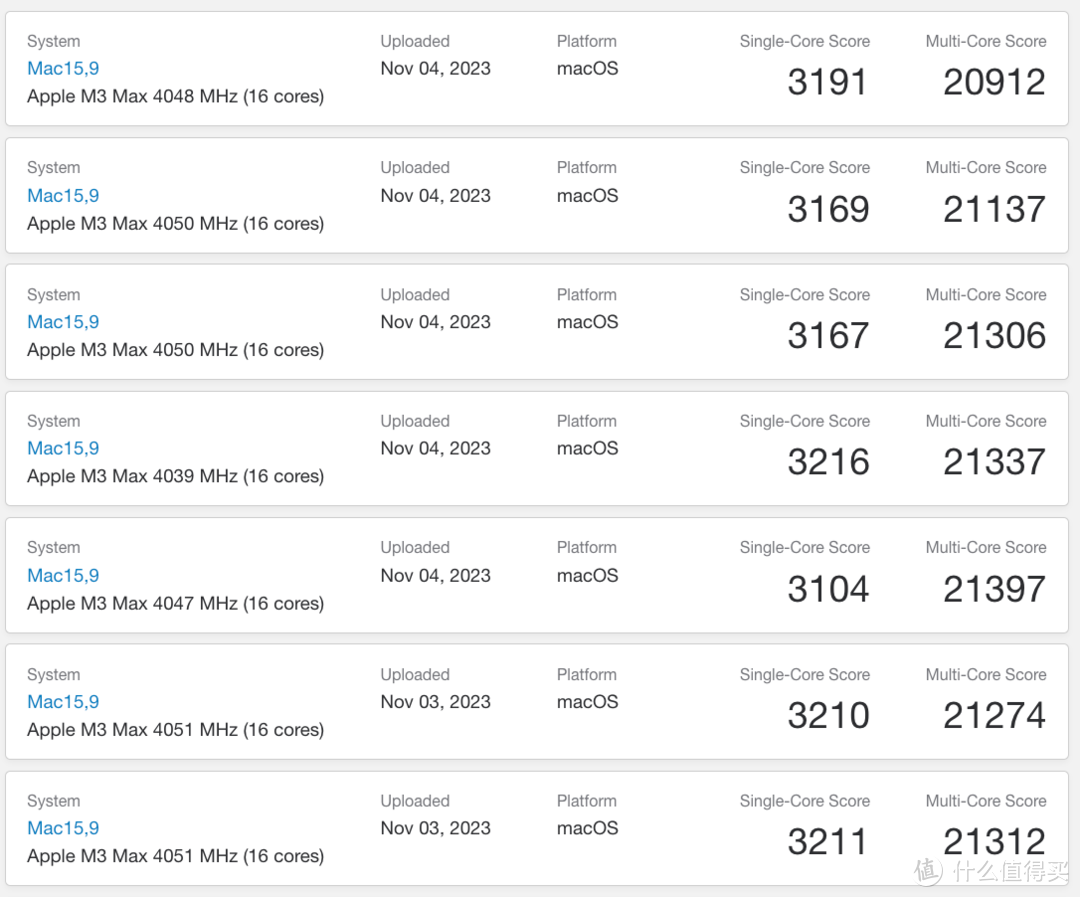This screenshot has width=1080, height=897.
Task: Click the multi-core score 21137
Action: (x=995, y=209)
